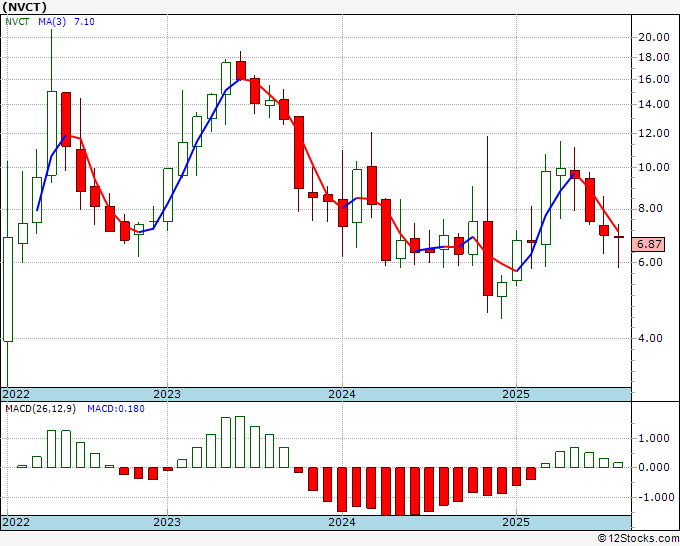The width and height of the screenshot is (680, 546).
Task: Click the current price tag 6.87
Action: point(648,244)
